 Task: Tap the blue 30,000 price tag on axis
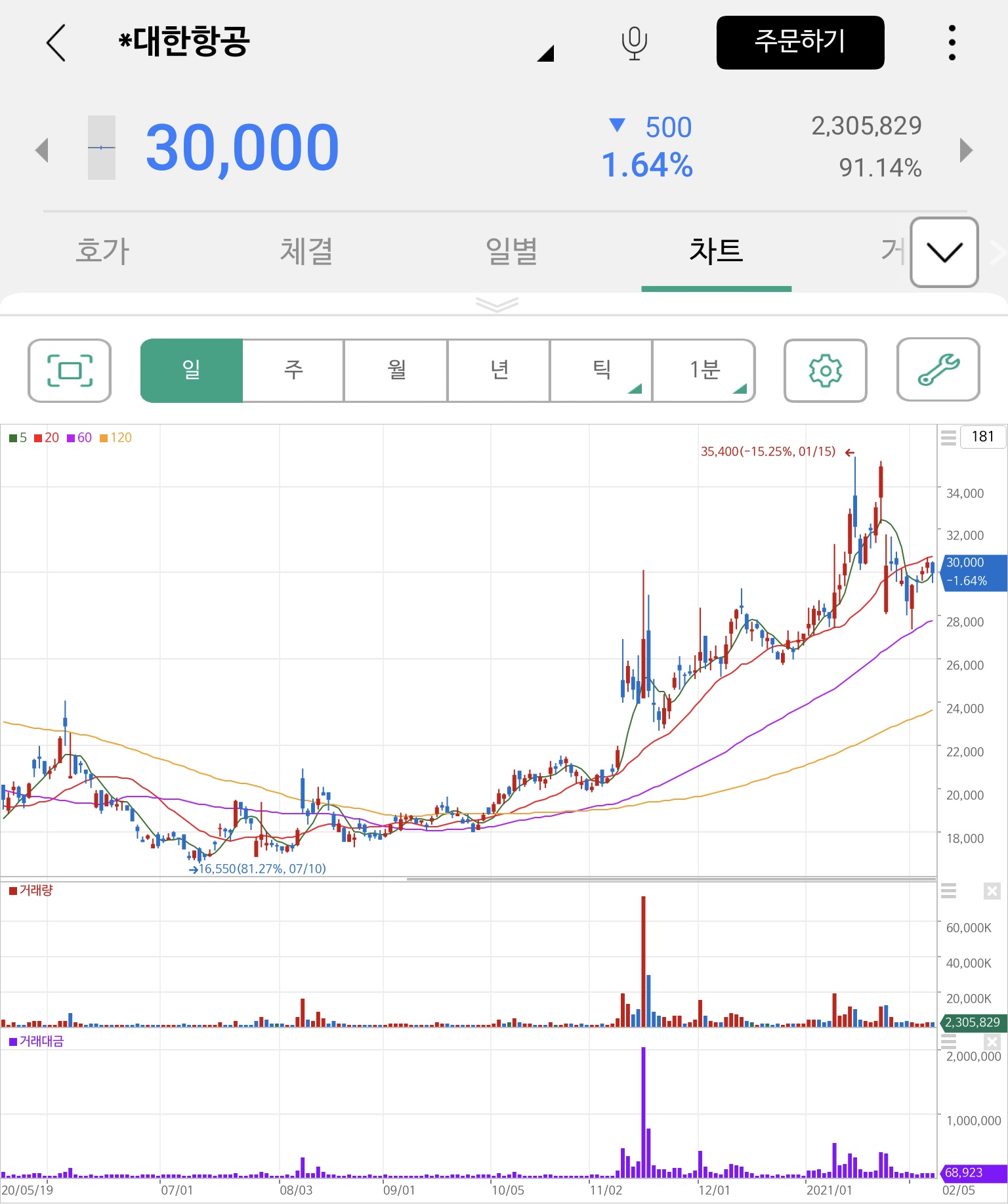(973, 572)
